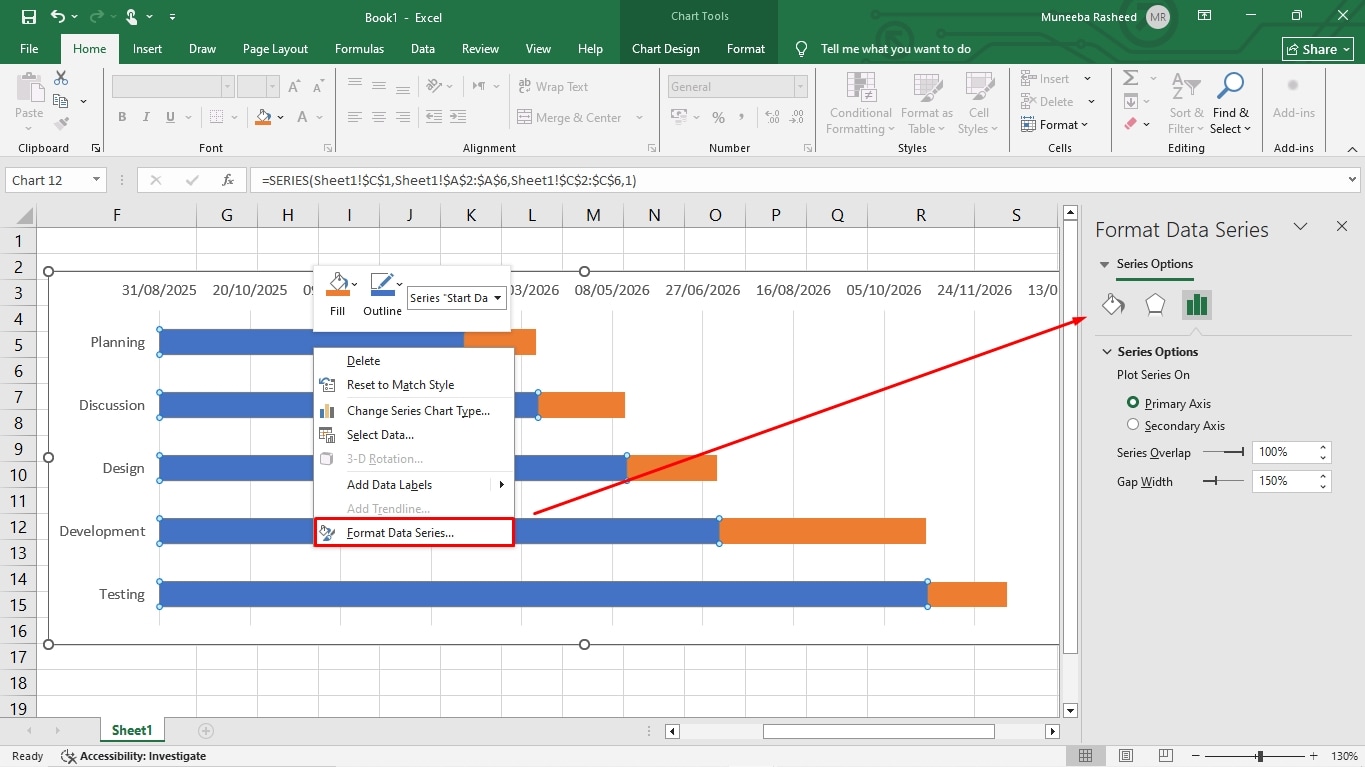Click the Gap Width slider

[1223, 481]
